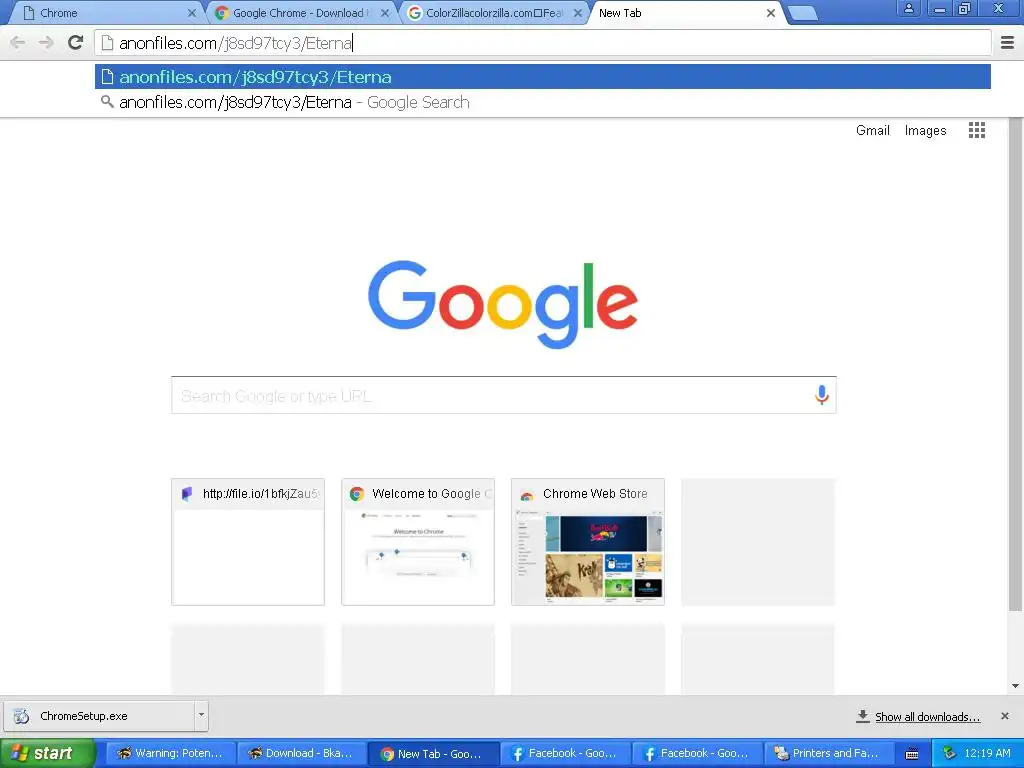Open a new tab with the tab-strip button
The width and height of the screenshot is (1024, 768).
803,13
